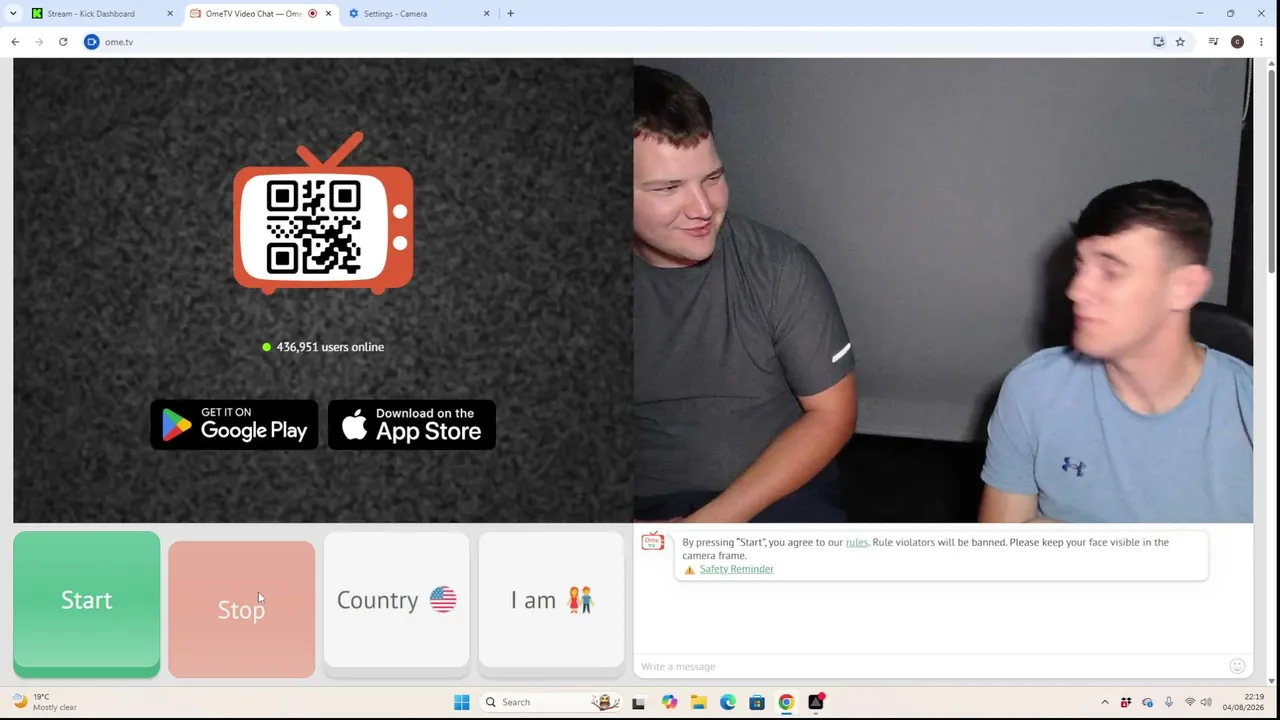Click the green Start button
Viewport: 1280px width, 720px height.
point(87,604)
